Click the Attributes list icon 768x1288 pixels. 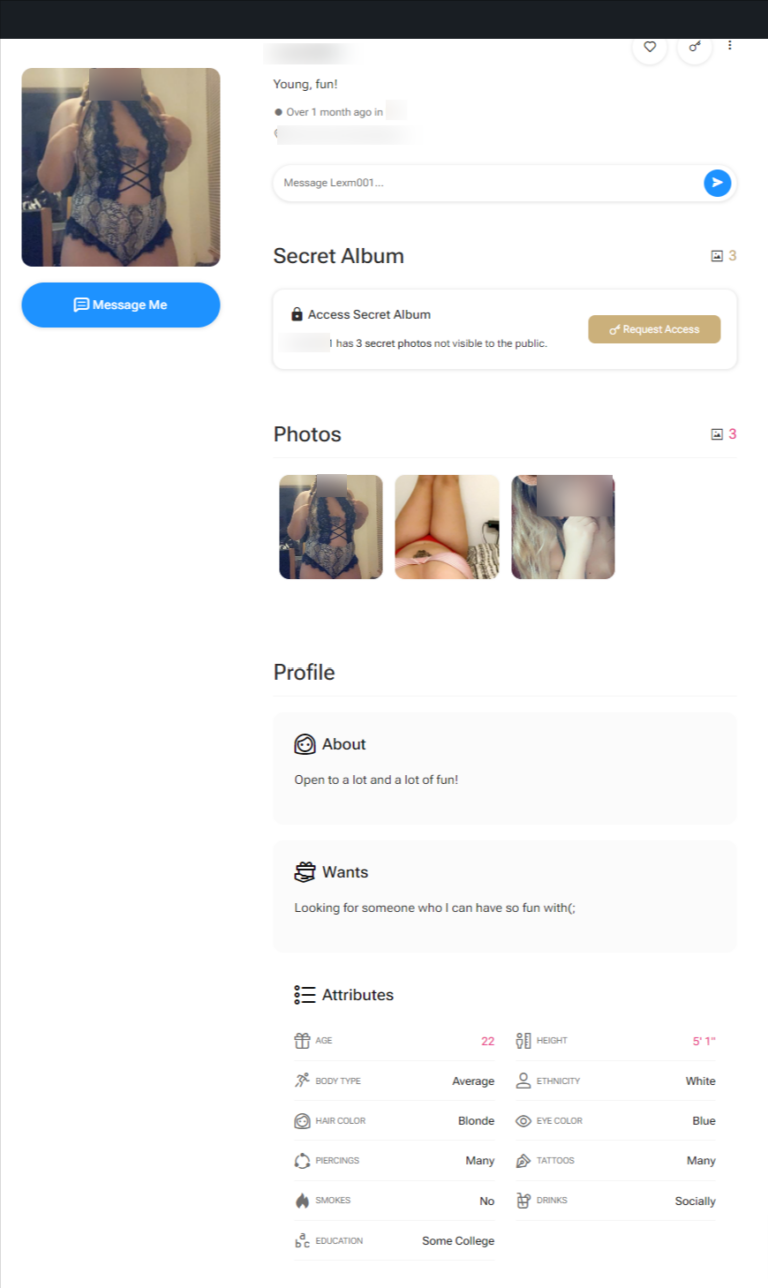305,995
